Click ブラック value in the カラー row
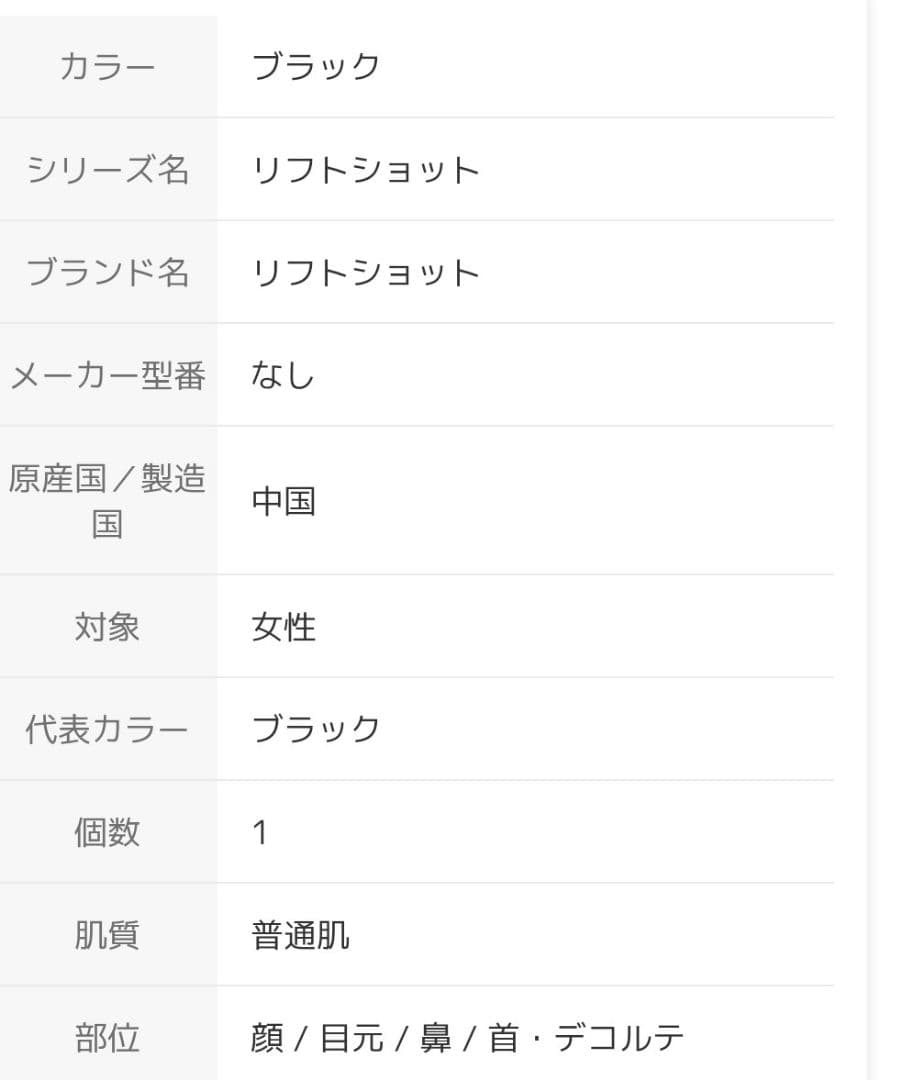 [315, 67]
